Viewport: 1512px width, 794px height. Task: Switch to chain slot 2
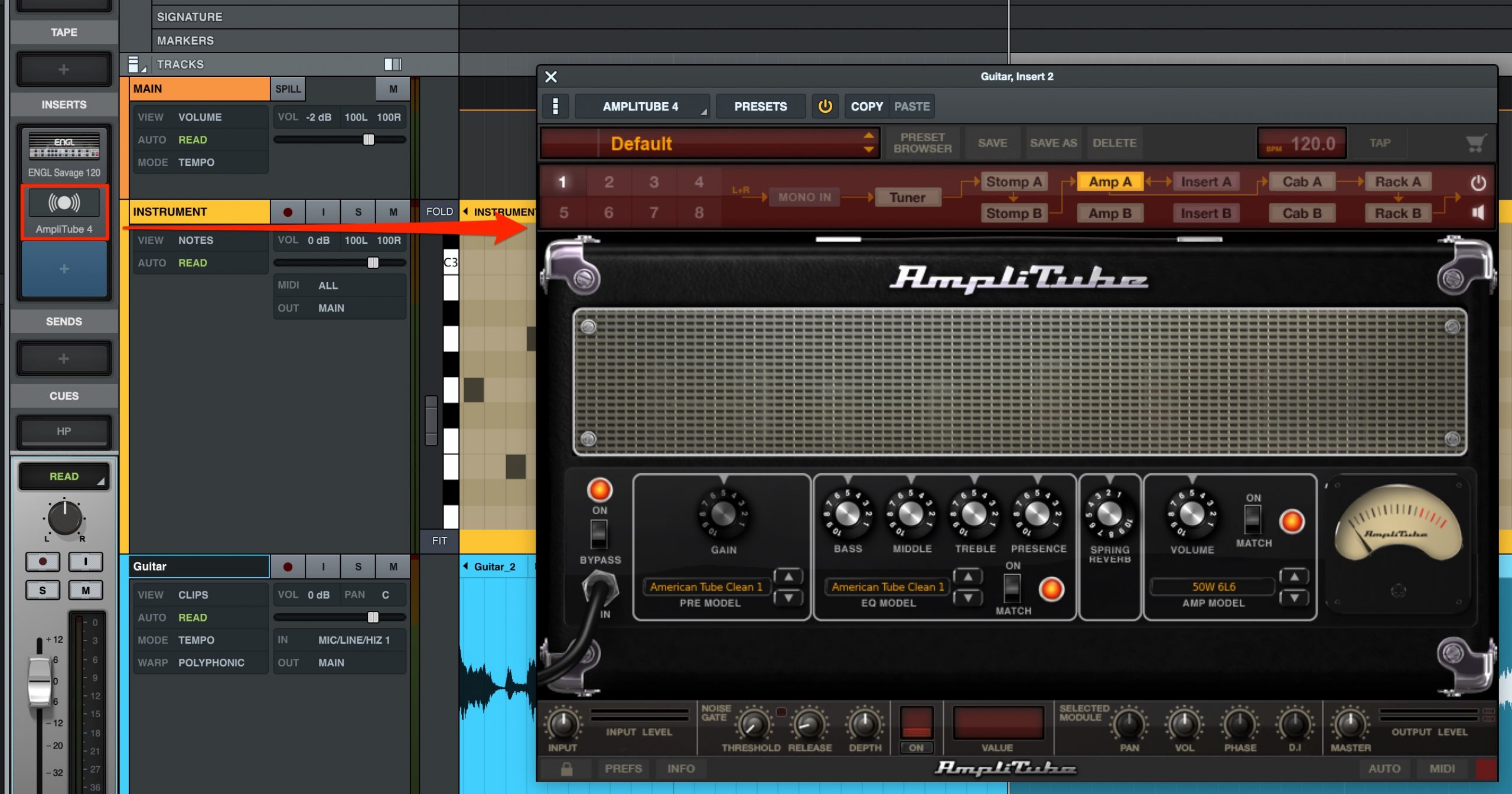click(x=609, y=182)
